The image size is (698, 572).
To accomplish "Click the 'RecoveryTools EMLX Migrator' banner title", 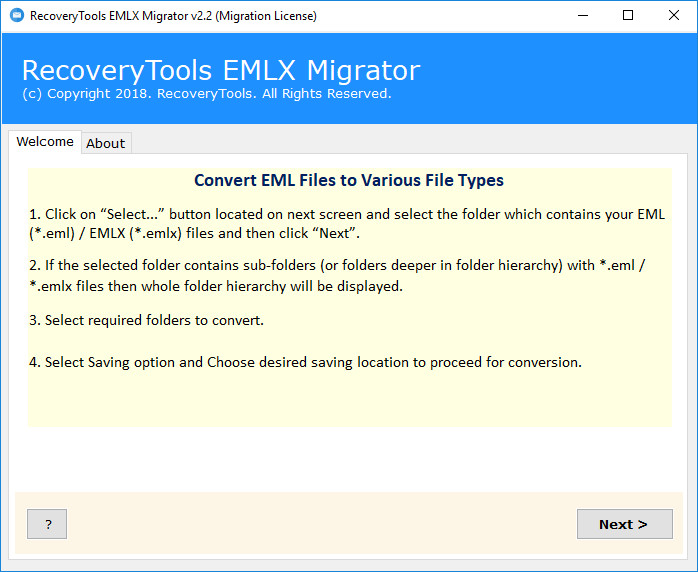I will click(x=221, y=70).
